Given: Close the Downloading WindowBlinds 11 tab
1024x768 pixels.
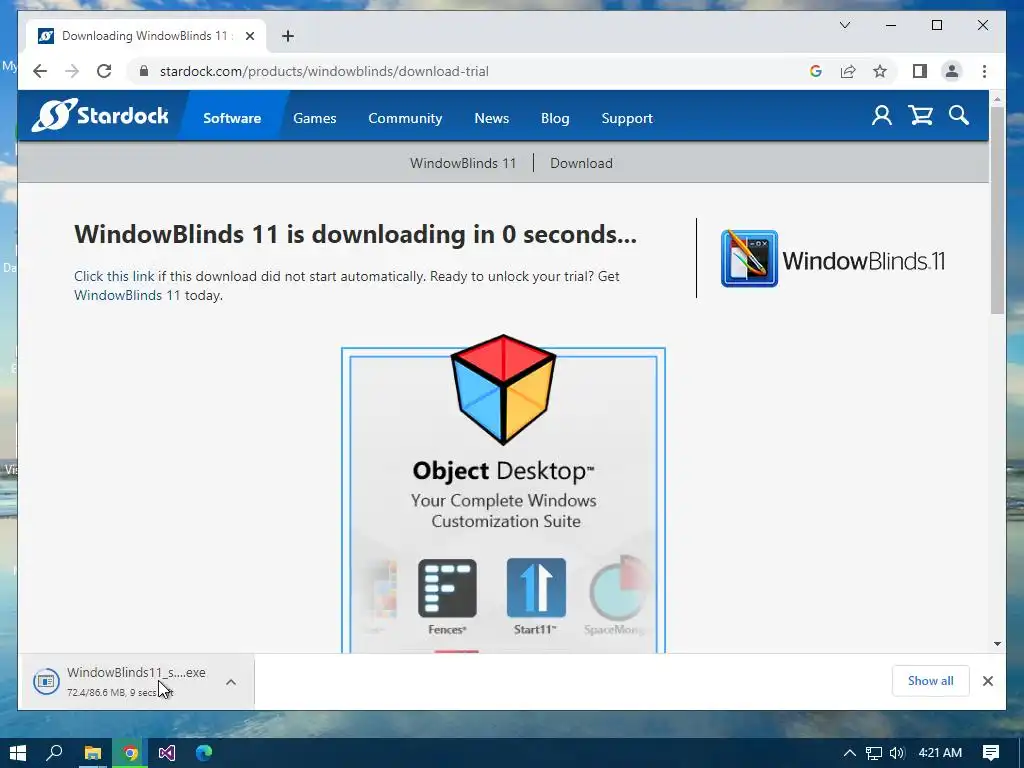Looking at the screenshot, I should (x=249, y=36).
